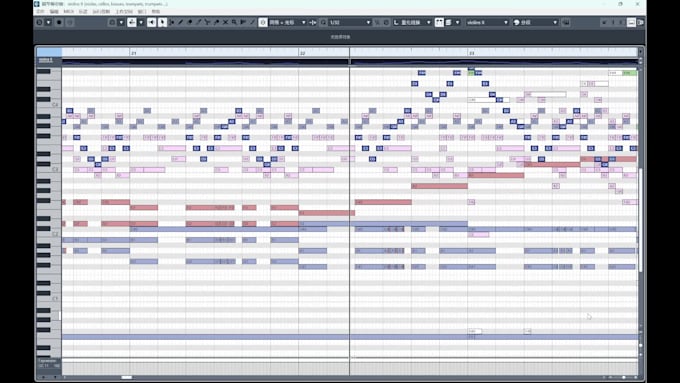Open Auto-Scroll settings dropdown arrow
680x383 pixels.
click(x=141, y=22)
